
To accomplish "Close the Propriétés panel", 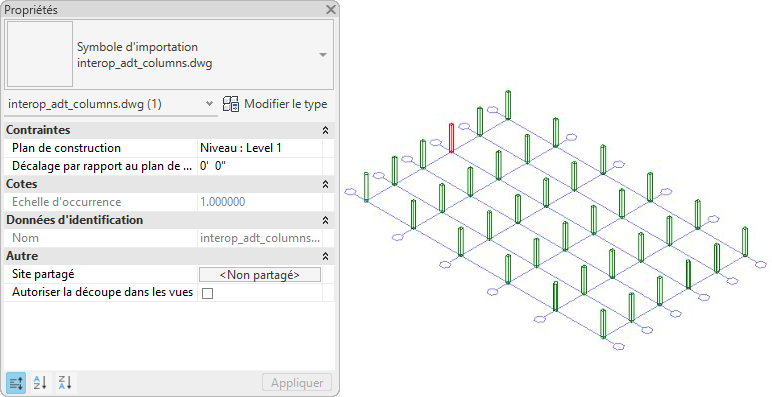I will coord(331,9).
